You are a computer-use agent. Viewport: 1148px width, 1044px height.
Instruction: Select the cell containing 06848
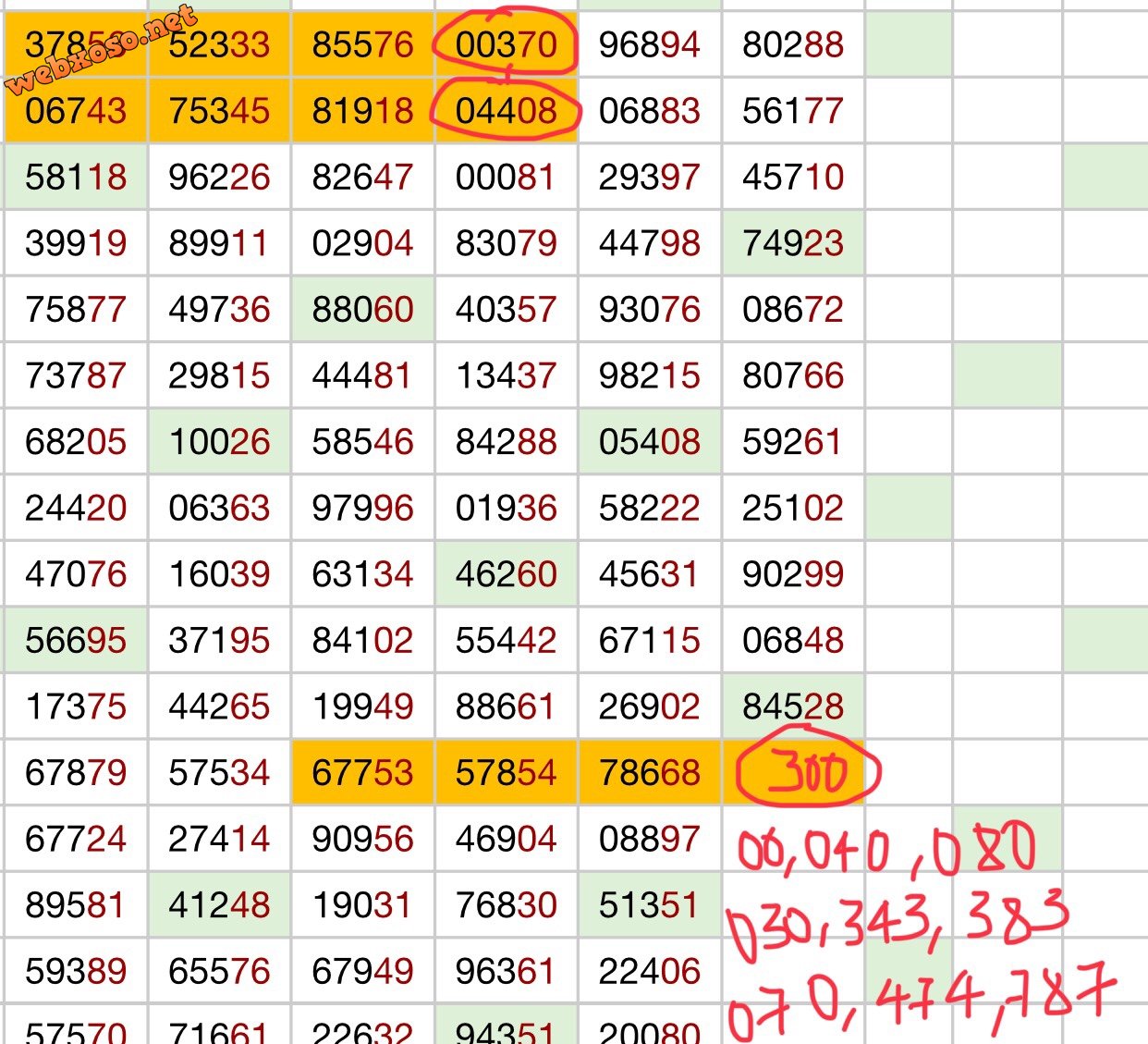point(793,640)
